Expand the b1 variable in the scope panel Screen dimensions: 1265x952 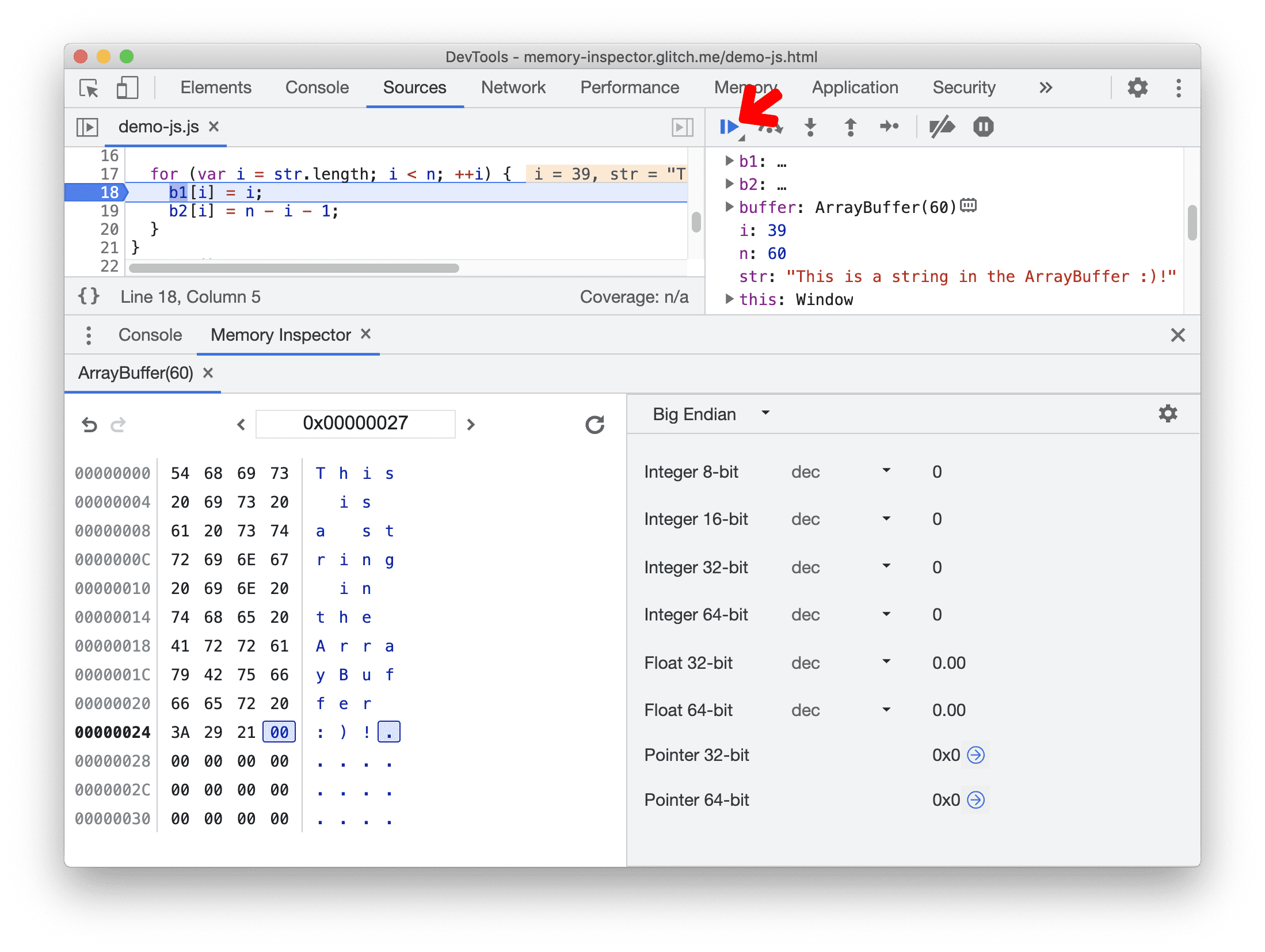728,162
